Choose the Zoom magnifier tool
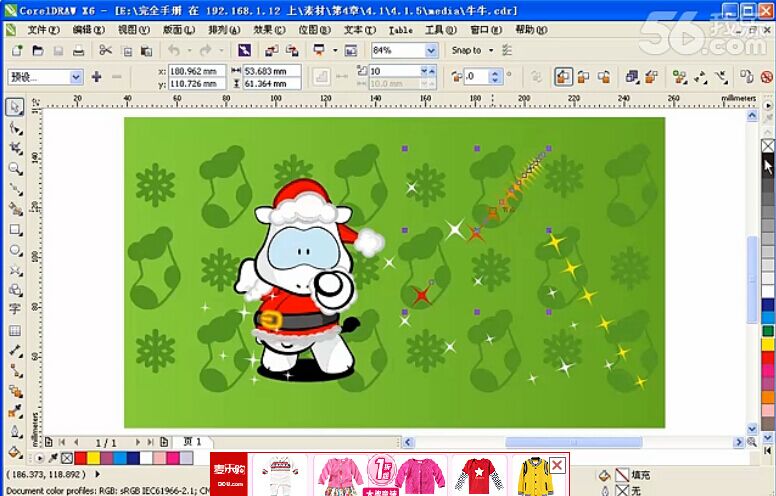This screenshot has height=496, width=776. point(15,169)
